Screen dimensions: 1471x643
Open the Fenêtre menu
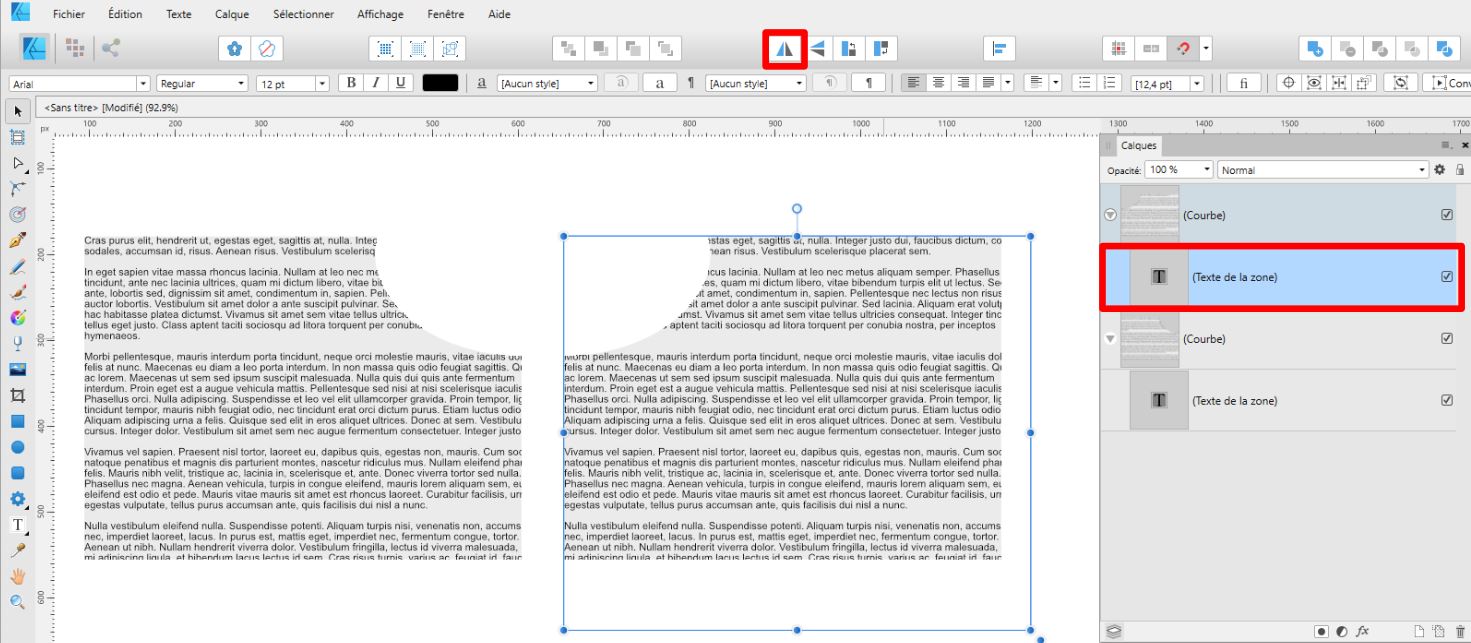click(x=445, y=14)
